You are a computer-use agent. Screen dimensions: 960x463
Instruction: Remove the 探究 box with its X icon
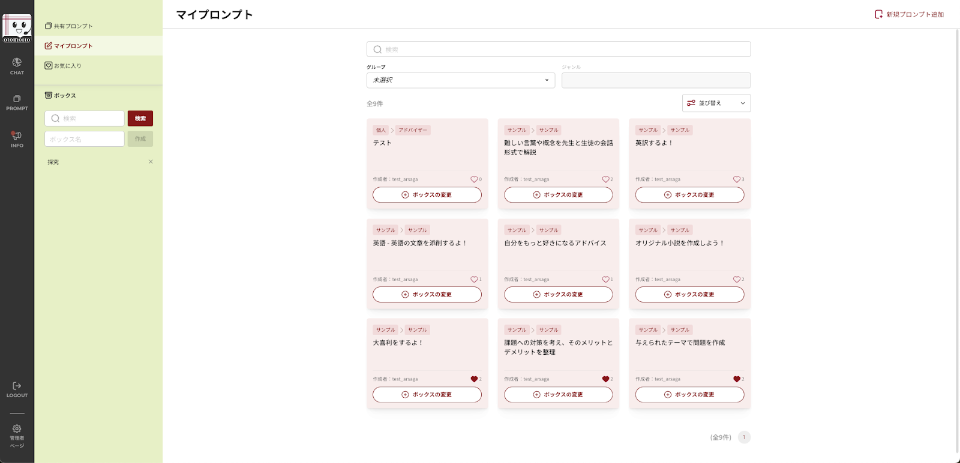(x=151, y=162)
